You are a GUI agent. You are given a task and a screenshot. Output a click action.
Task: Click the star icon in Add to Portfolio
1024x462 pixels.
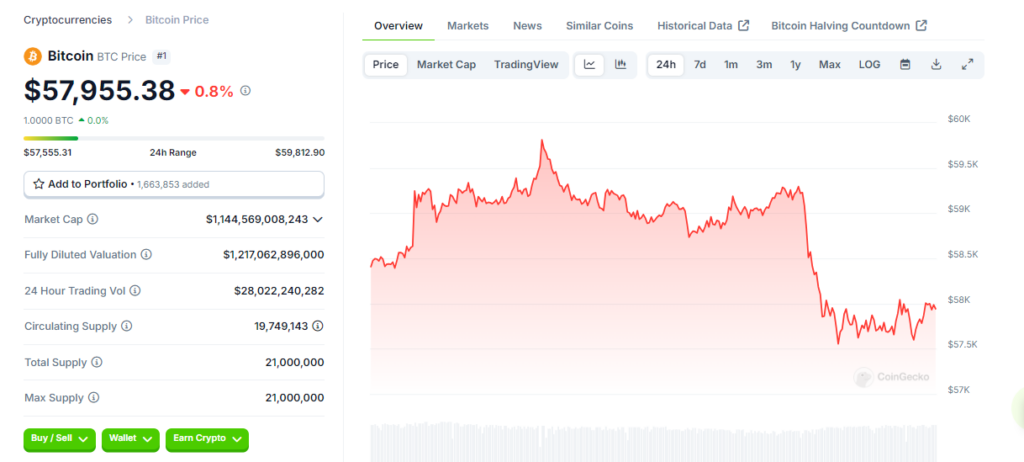[39, 184]
